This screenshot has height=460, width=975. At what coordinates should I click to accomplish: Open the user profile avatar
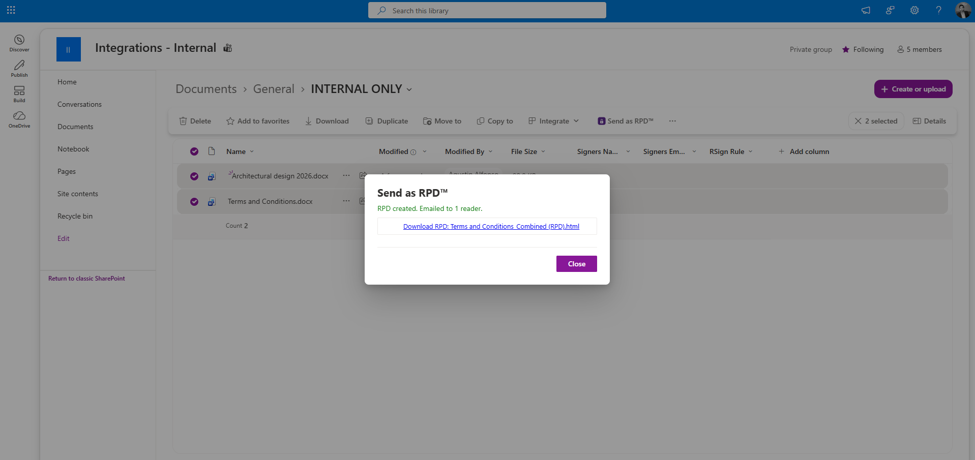click(x=963, y=10)
